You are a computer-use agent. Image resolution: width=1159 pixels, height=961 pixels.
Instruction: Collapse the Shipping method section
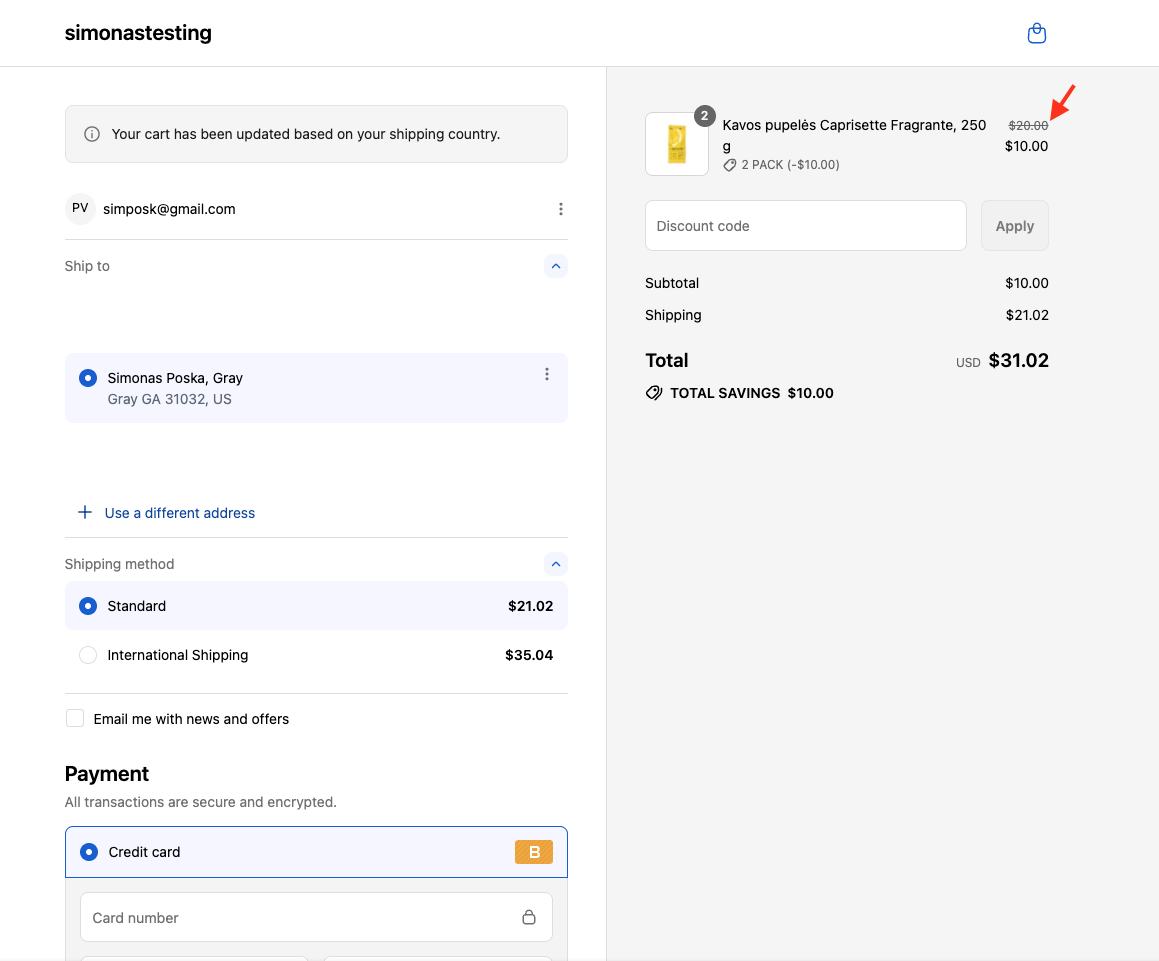pyautogui.click(x=556, y=564)
